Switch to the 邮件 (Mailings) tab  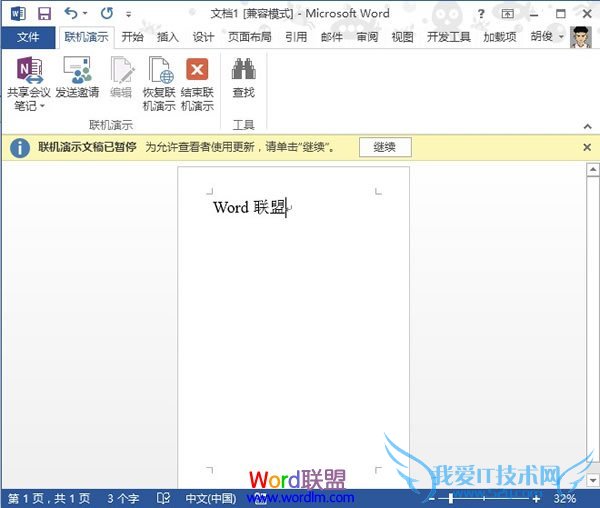click(331, 37)
